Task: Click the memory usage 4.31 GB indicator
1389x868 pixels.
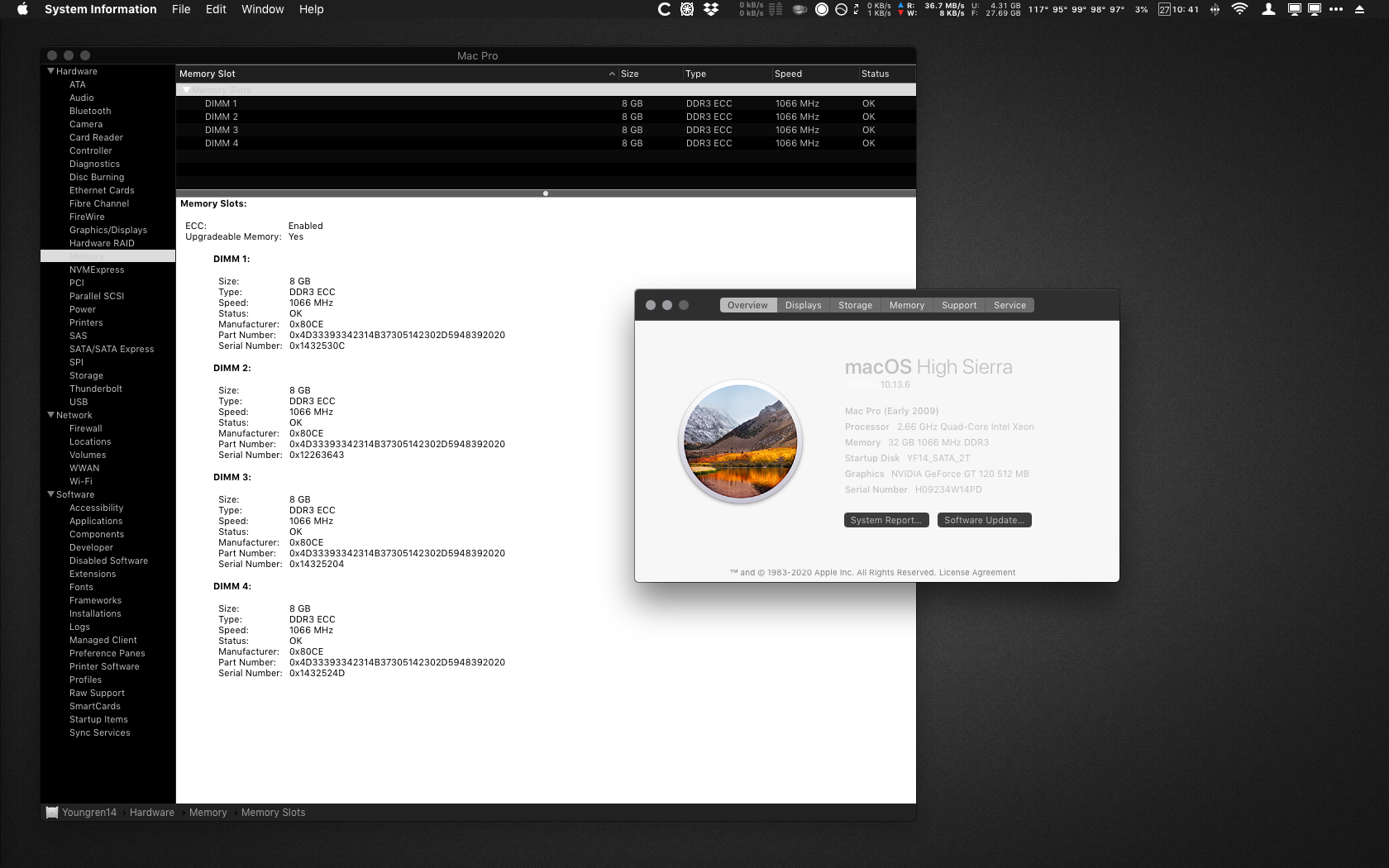Action: 997,9
